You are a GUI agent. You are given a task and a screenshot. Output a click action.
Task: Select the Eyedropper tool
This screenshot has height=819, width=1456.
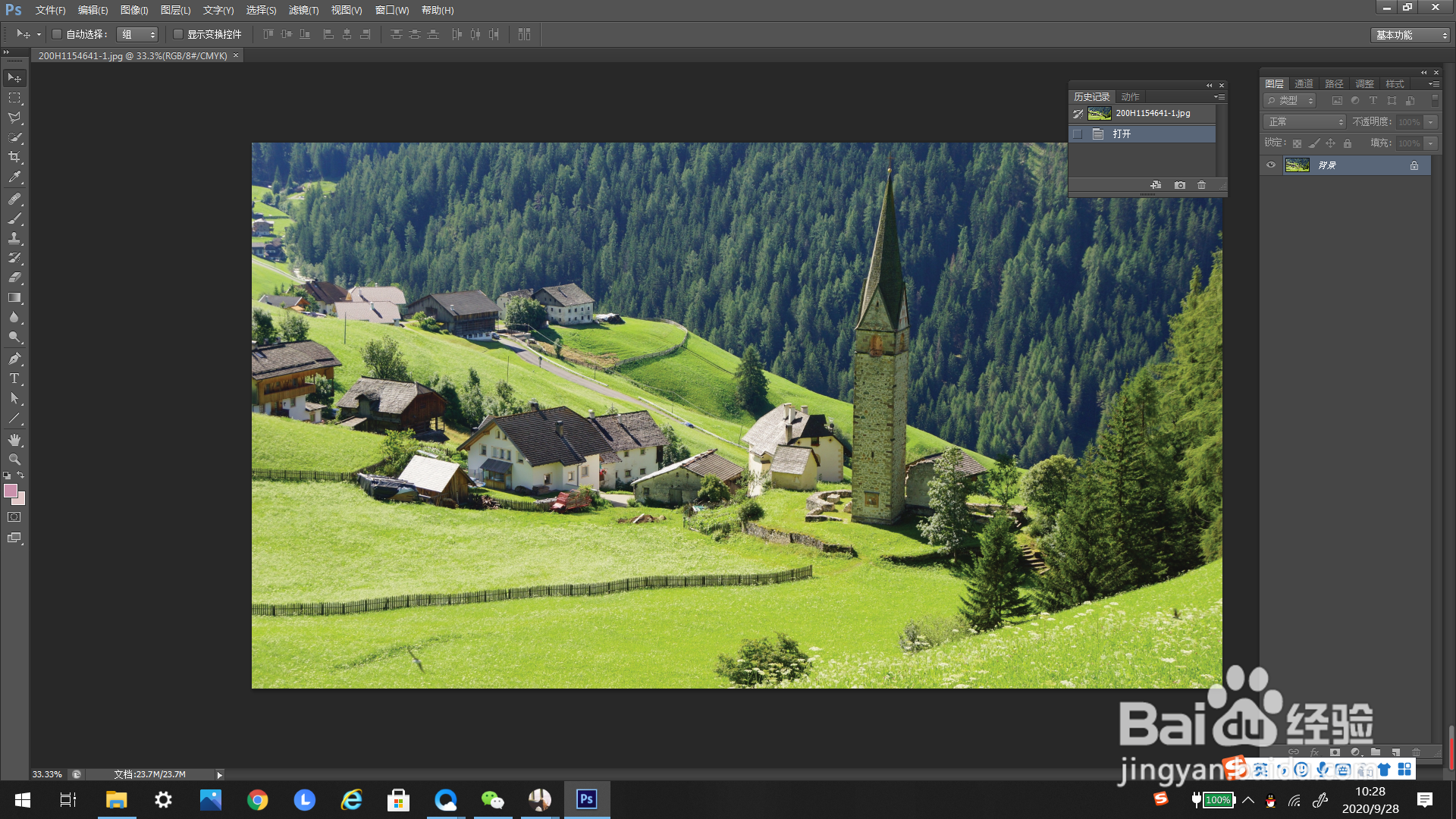point(14,177)
